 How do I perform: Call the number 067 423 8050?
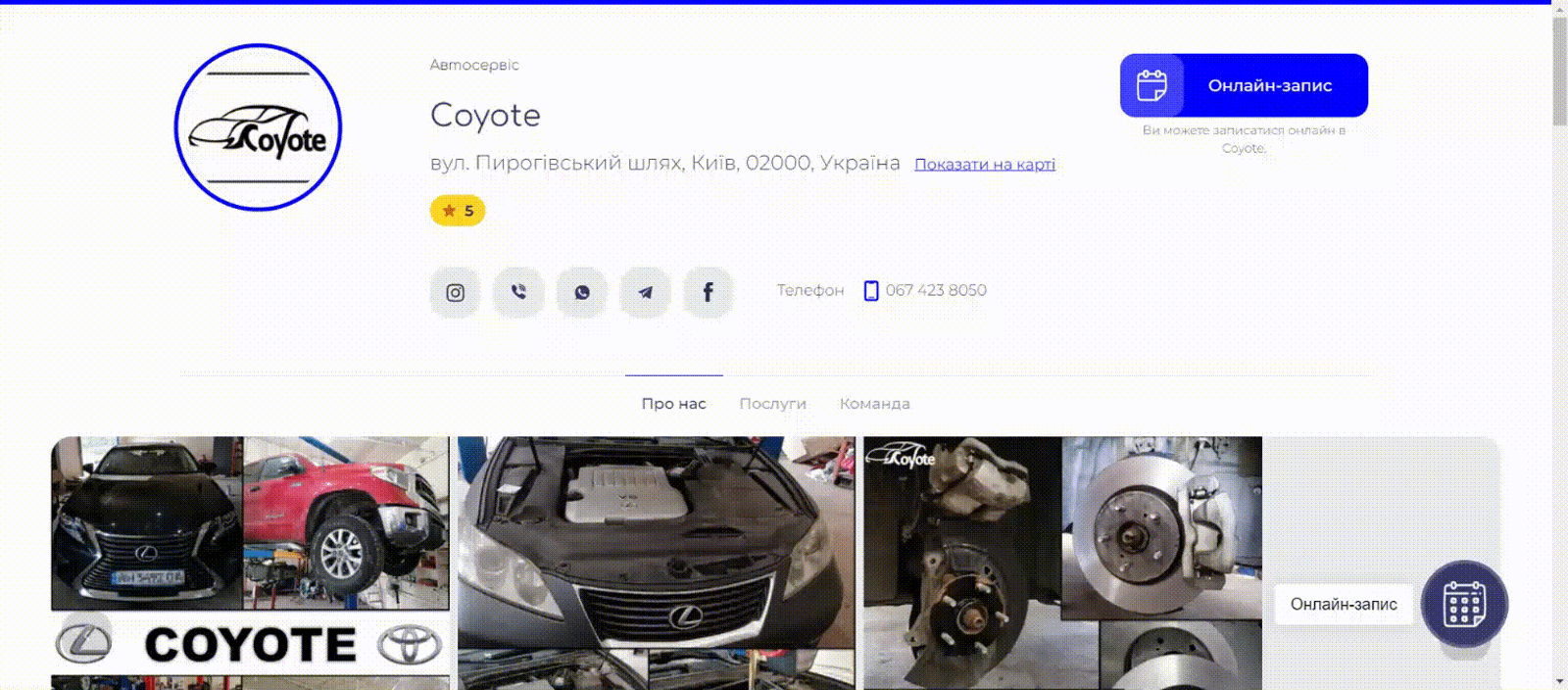coord(936,290)
